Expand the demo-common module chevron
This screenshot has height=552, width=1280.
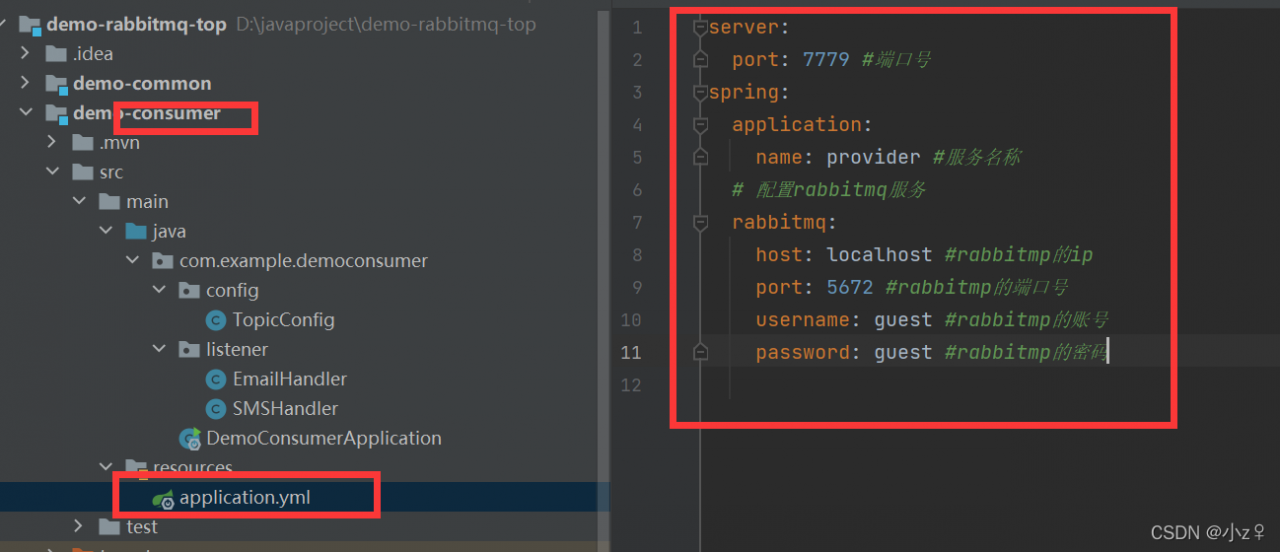[26, 83]
